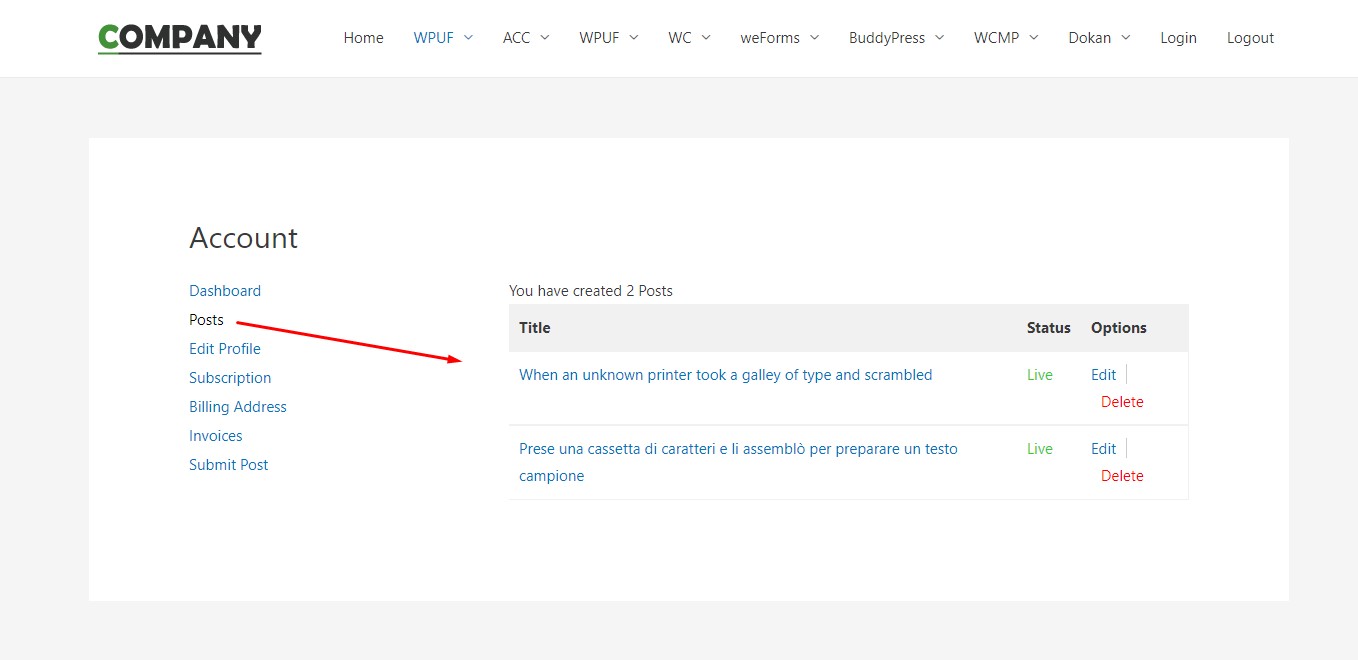Edit the 'When an unknown printer' post
This screenshot has width=1358, height=660.
tap(1103, 375)
